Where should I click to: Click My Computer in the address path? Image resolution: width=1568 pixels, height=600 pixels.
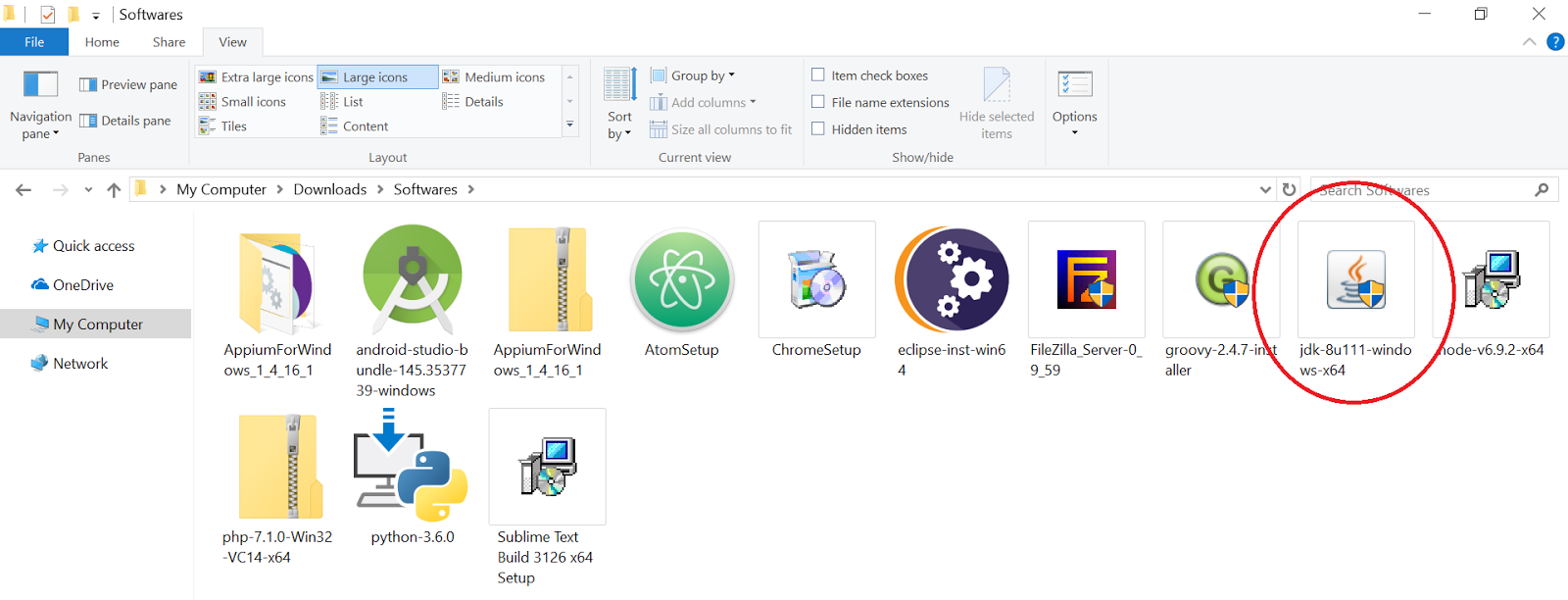221,189
